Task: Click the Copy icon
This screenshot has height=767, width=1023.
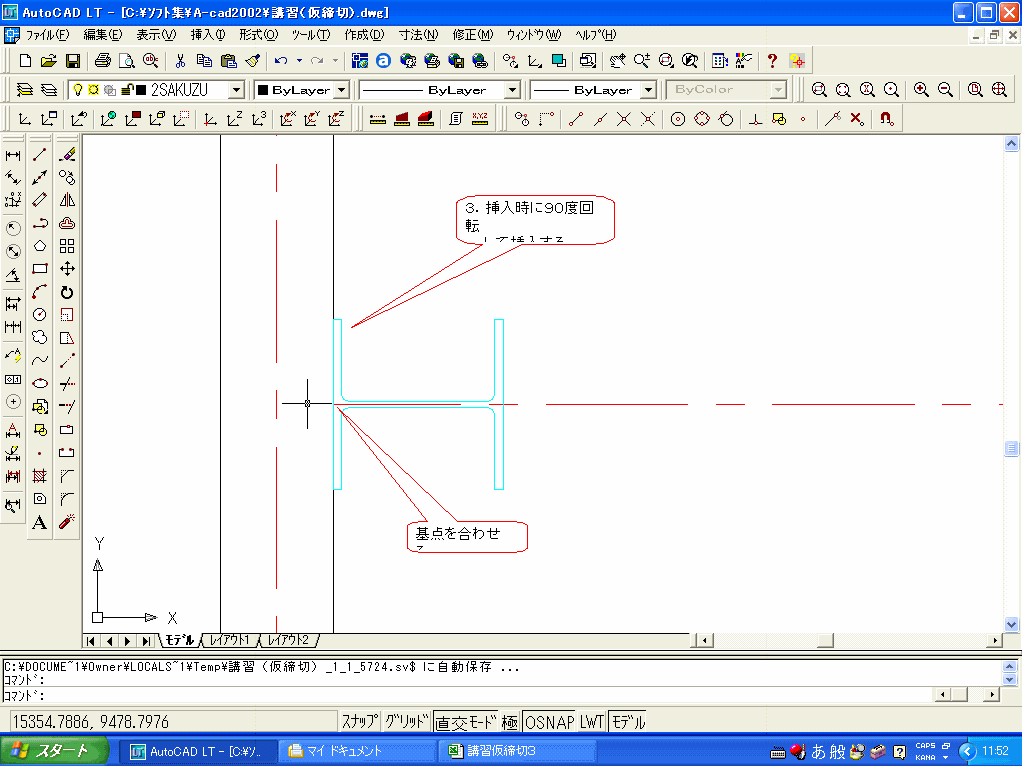Action: tap(204, 61)
